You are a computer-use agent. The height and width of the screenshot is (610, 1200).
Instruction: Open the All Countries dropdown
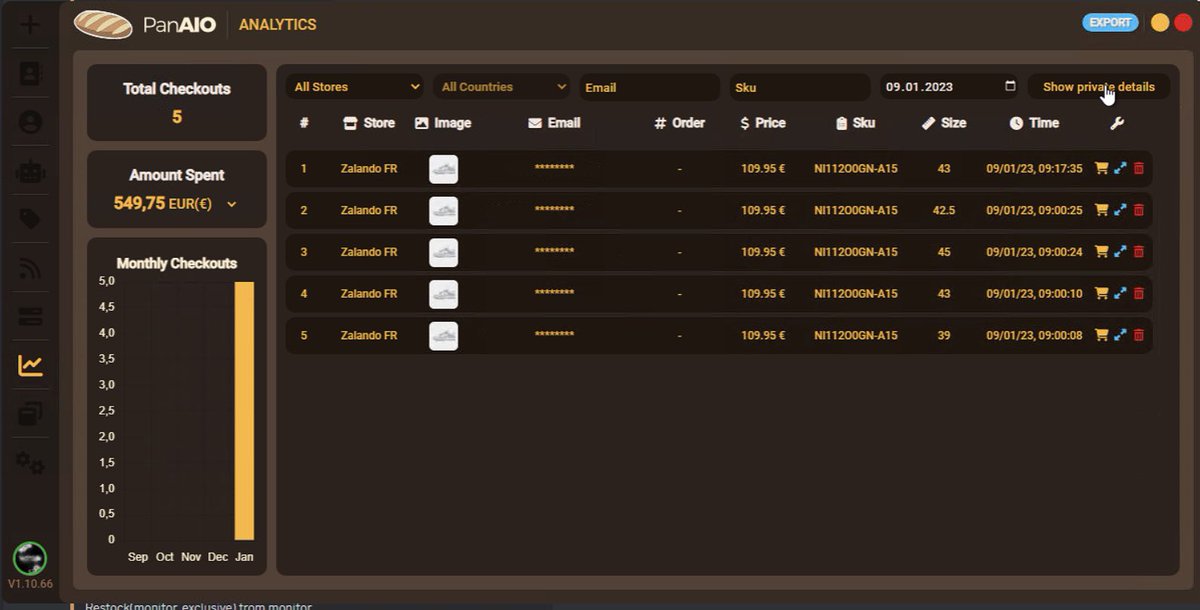[503, 87]
